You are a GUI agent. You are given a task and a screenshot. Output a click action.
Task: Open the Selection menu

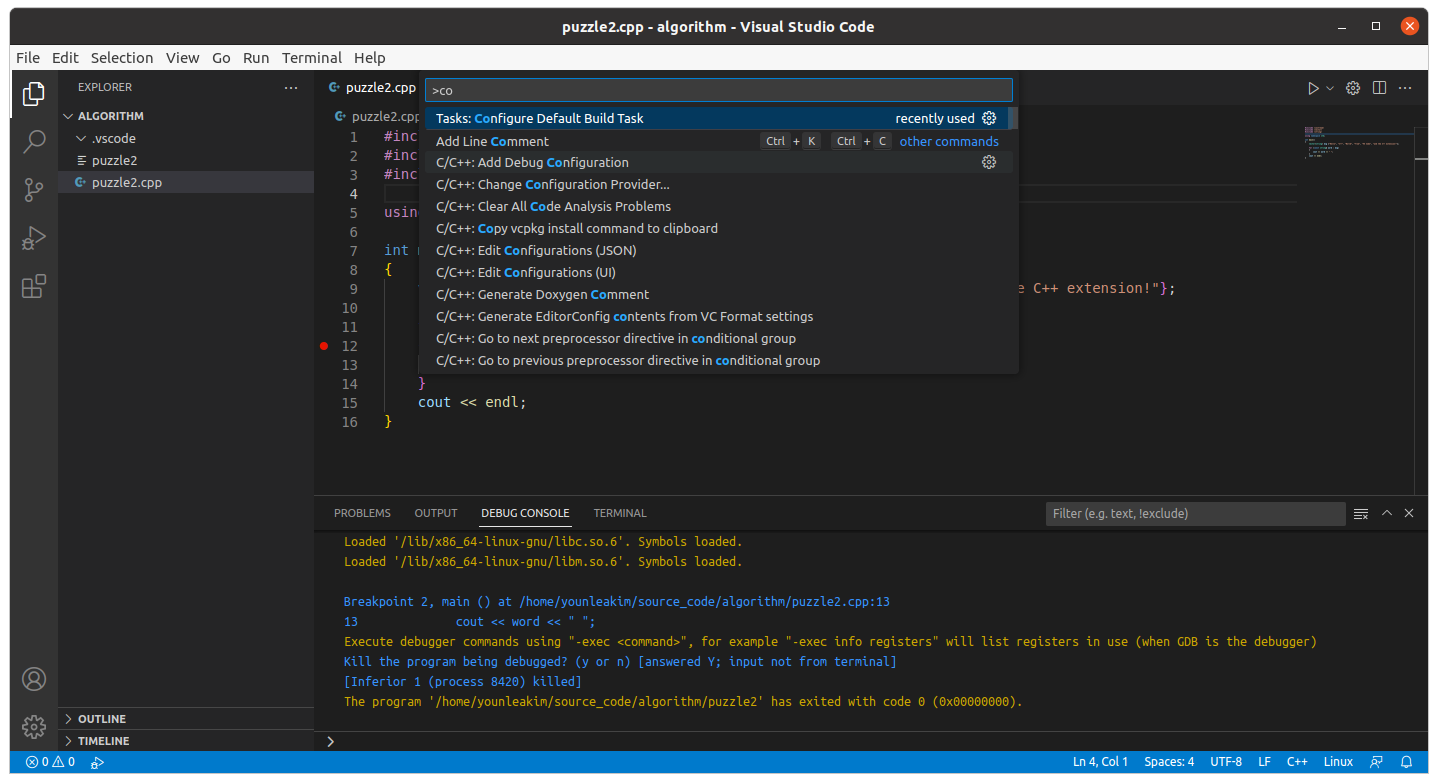tap(122, 58)
